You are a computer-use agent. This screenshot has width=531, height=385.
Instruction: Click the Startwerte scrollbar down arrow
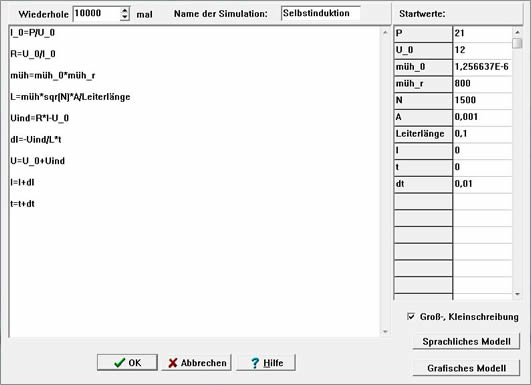[x=517, y=294]
